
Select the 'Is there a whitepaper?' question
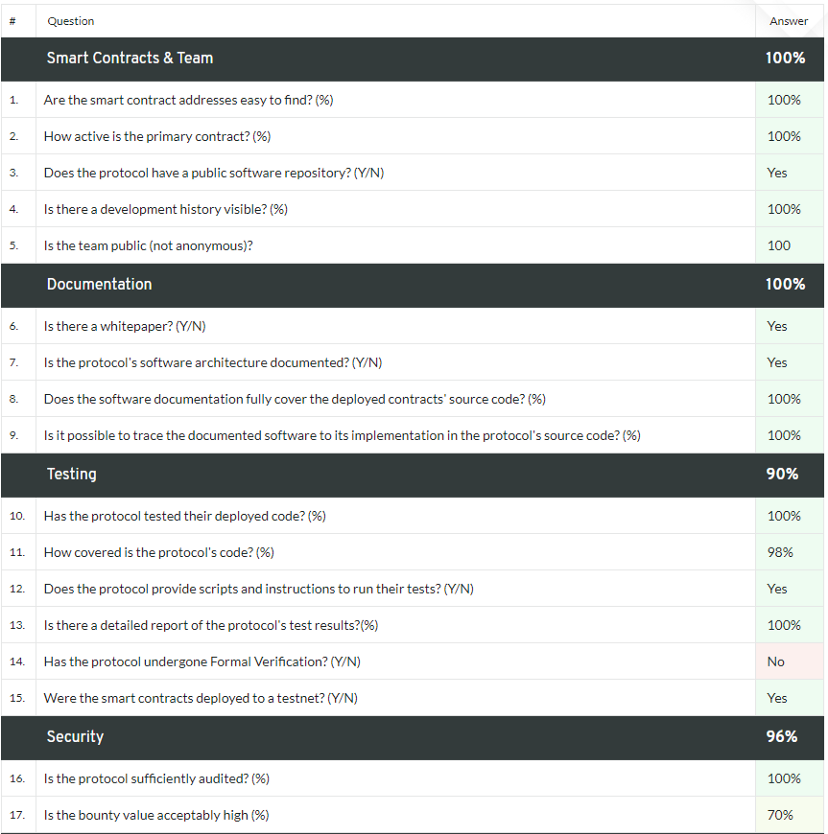coord(124,326)
